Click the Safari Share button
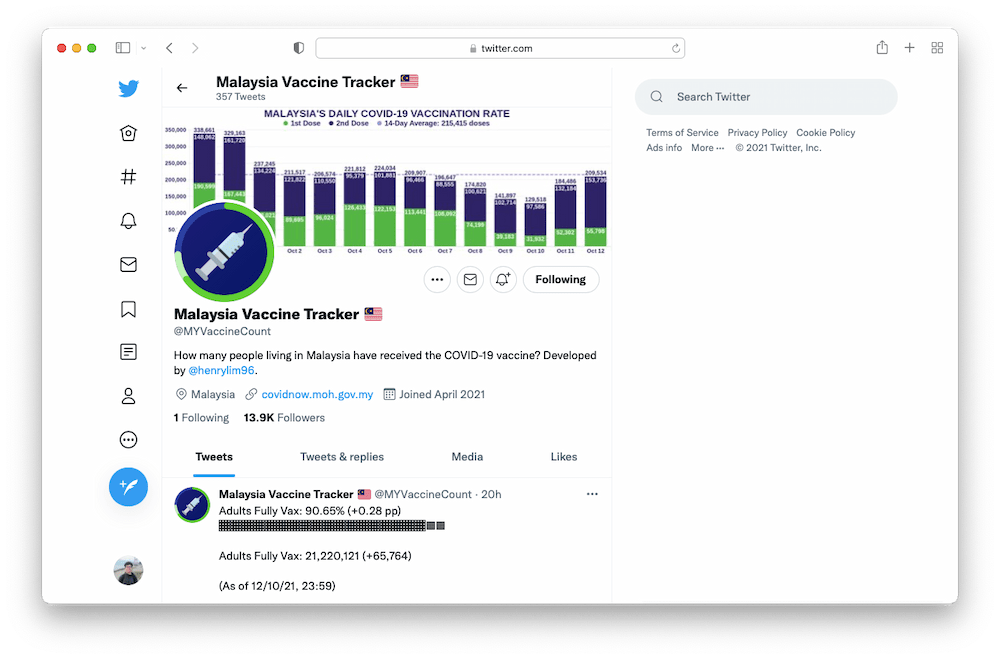The width and height of the screenshot is (1000, 659). click(x=882, y=47)
